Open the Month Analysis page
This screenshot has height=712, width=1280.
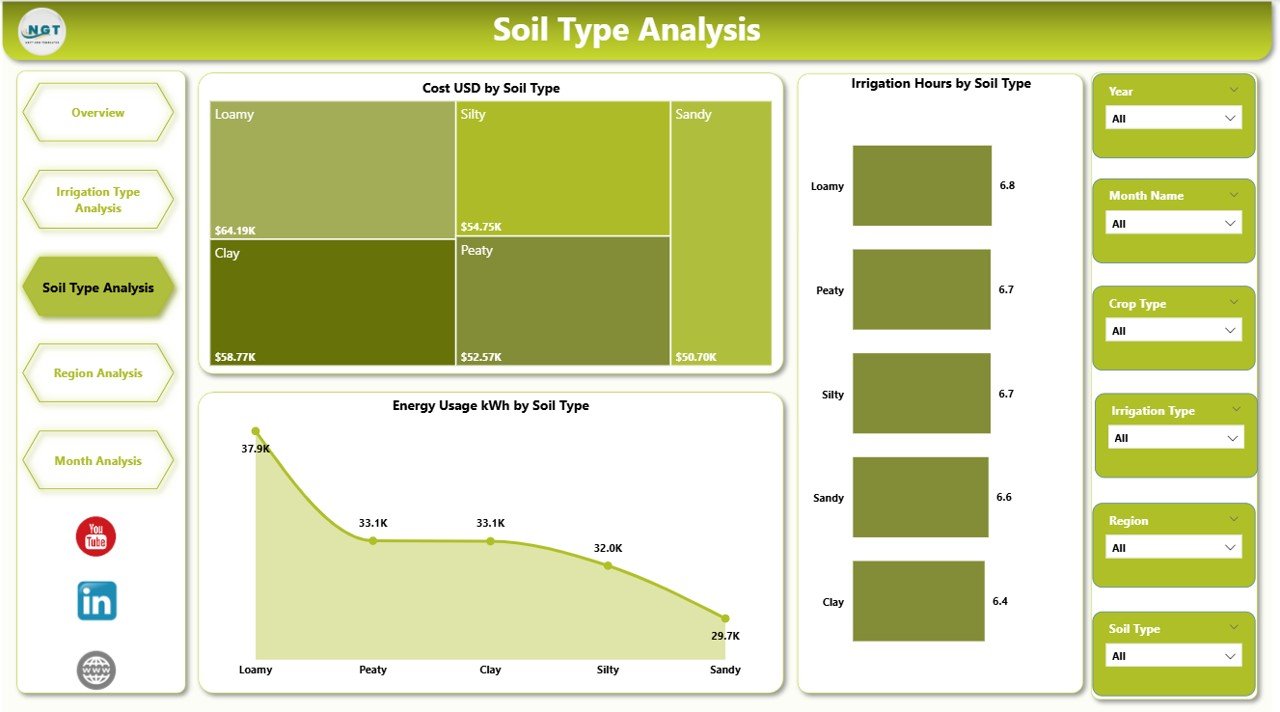97,460
